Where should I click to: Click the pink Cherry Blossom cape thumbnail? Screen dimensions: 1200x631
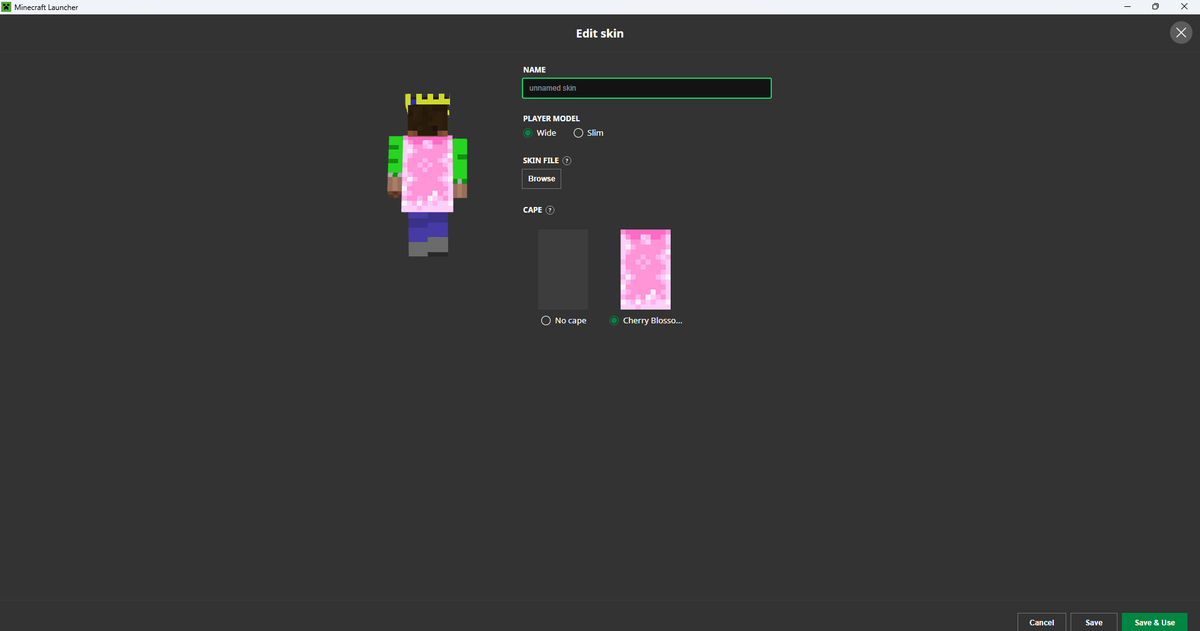pos(646,269)
